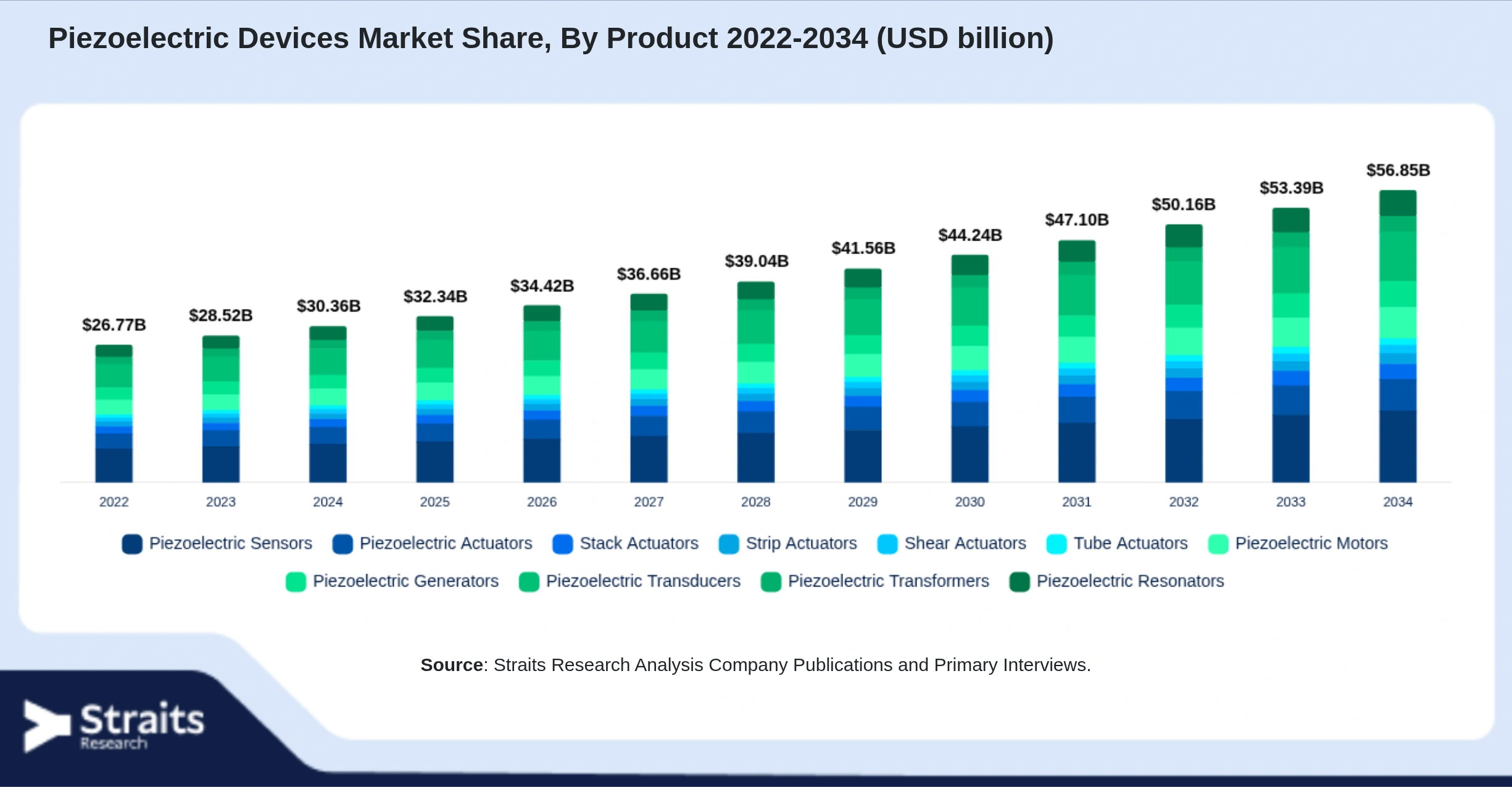Select the Piezoelectric Transformers legend label
This screenshot has height=787, width=1512.
(888, 581)
